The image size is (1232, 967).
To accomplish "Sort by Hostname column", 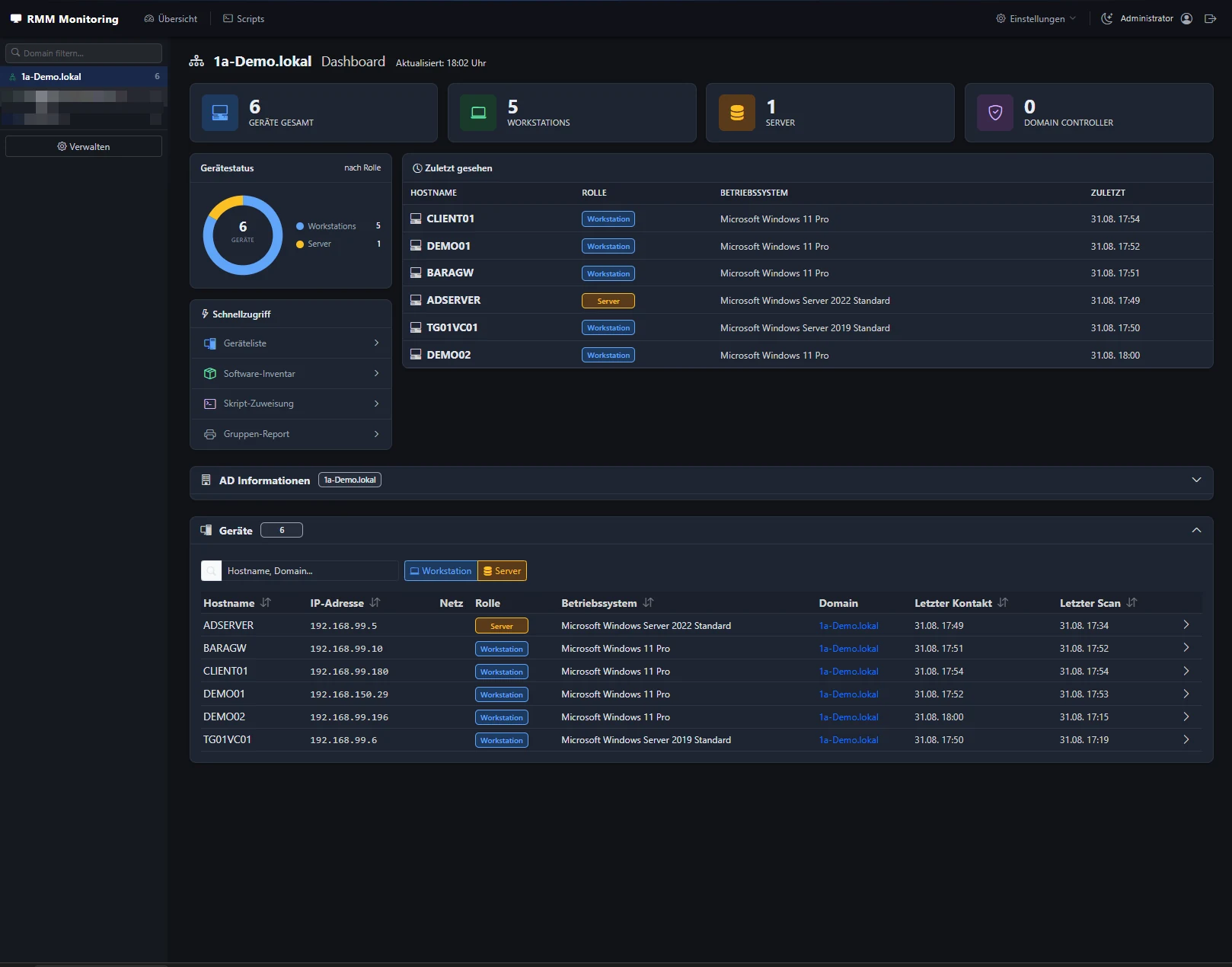I will pos(237,603).
